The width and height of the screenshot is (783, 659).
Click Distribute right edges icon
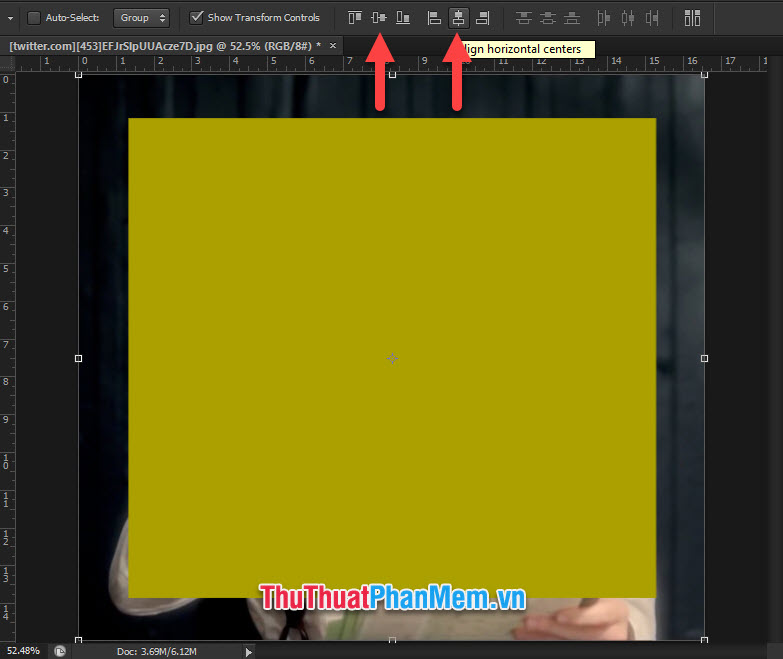[652, 18]
